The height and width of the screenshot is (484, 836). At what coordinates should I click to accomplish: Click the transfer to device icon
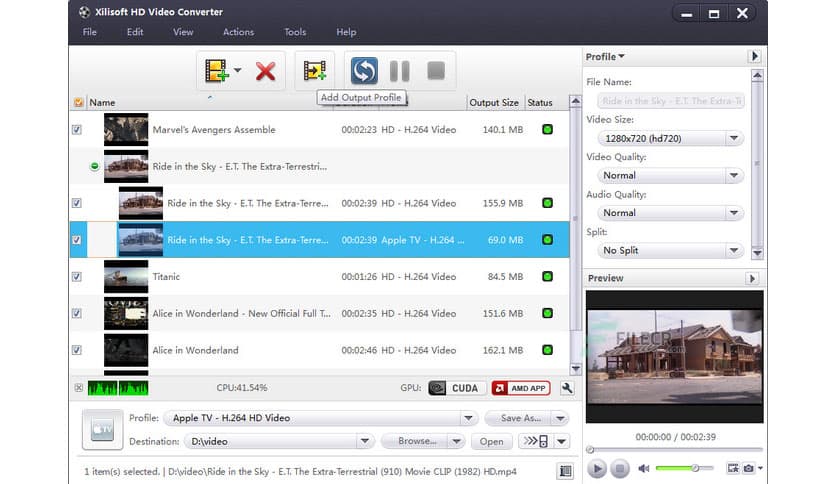(536, 441)
